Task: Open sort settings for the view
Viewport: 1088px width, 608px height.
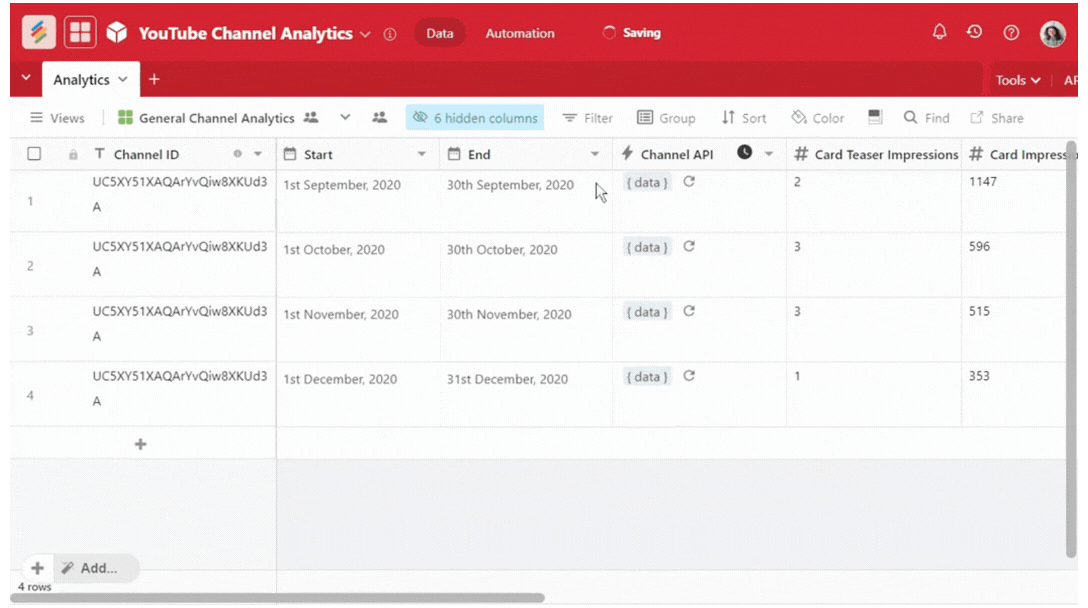Action: pyautogui.click(x=744, y=117)
